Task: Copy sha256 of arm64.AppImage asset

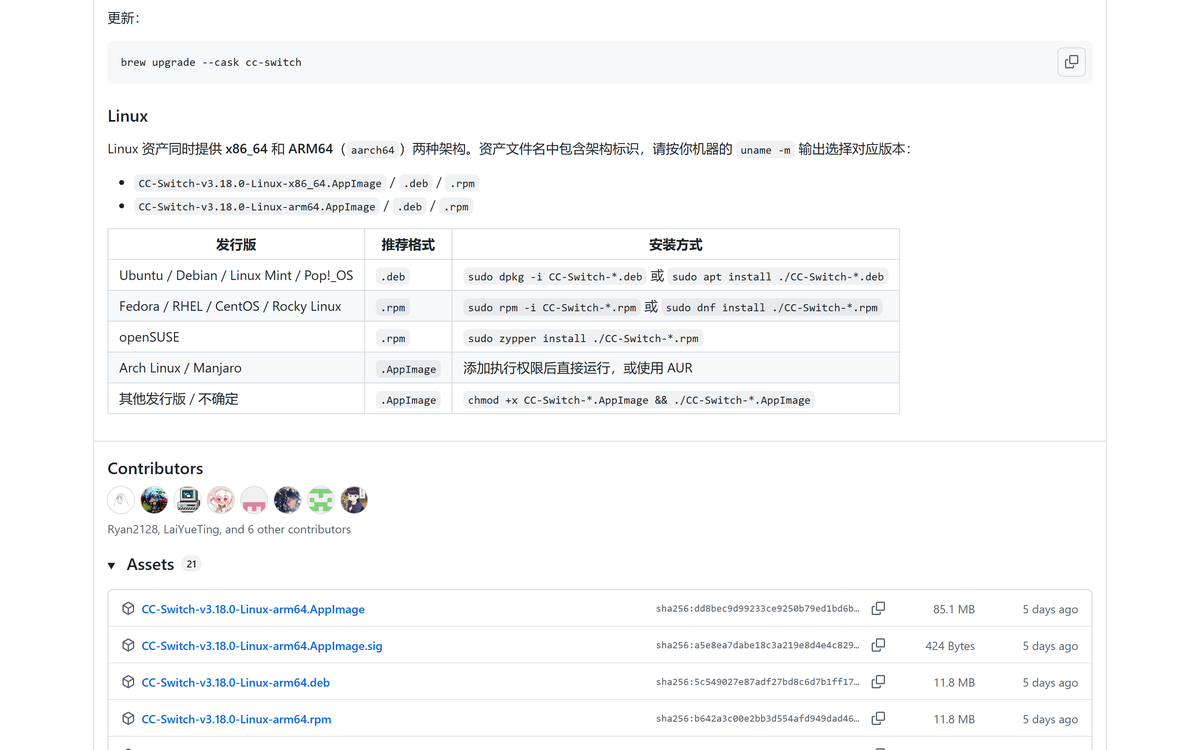Action: pos(878,608)
